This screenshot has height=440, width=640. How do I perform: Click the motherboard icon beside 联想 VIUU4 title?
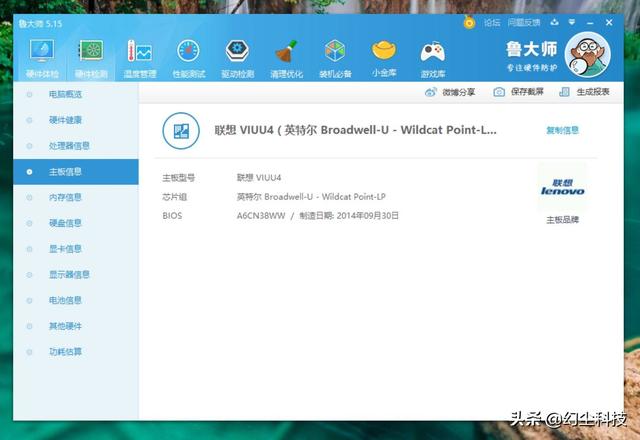coord(181,131)
